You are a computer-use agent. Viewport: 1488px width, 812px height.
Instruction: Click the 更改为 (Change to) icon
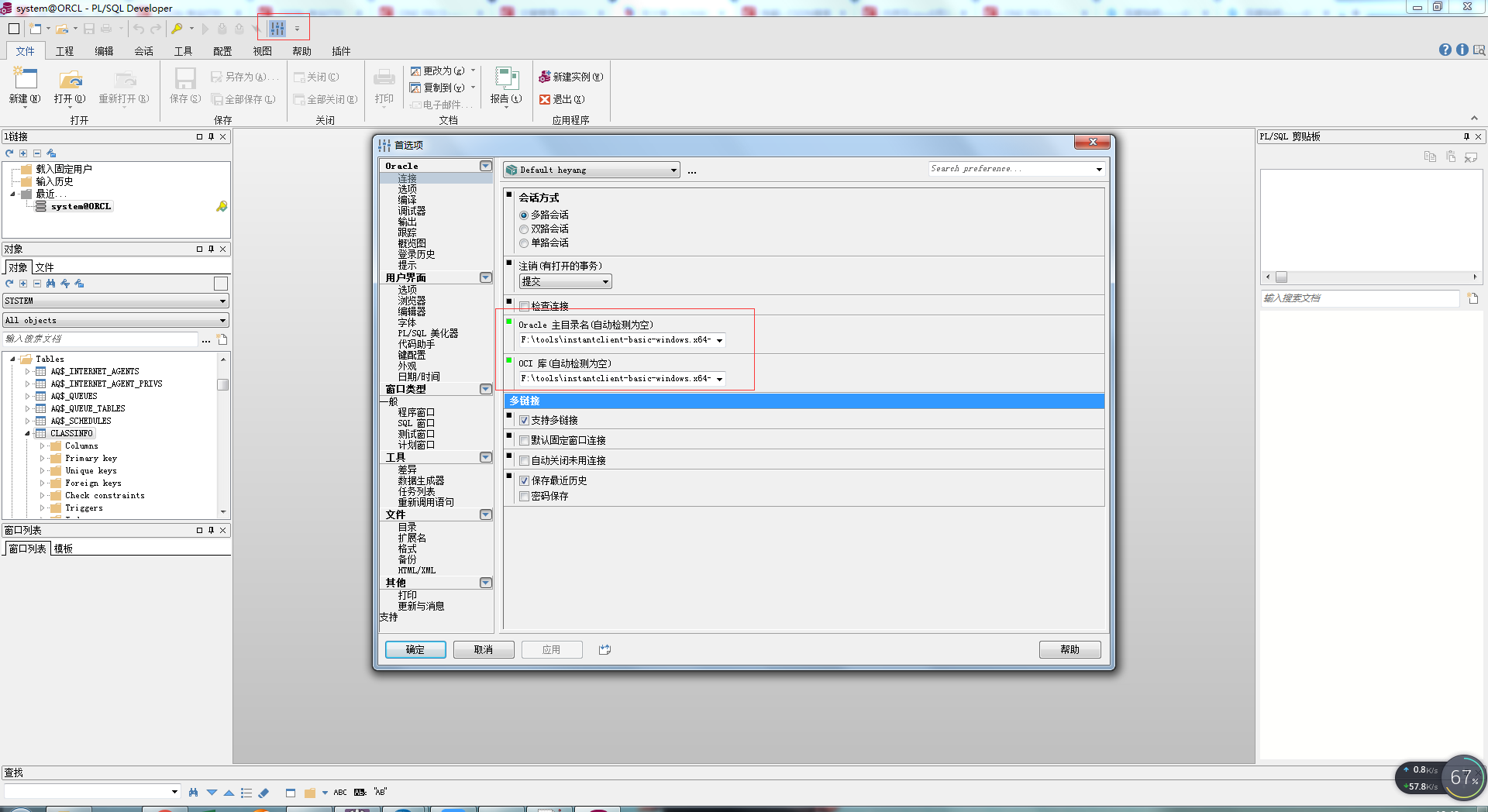[415, 71]
